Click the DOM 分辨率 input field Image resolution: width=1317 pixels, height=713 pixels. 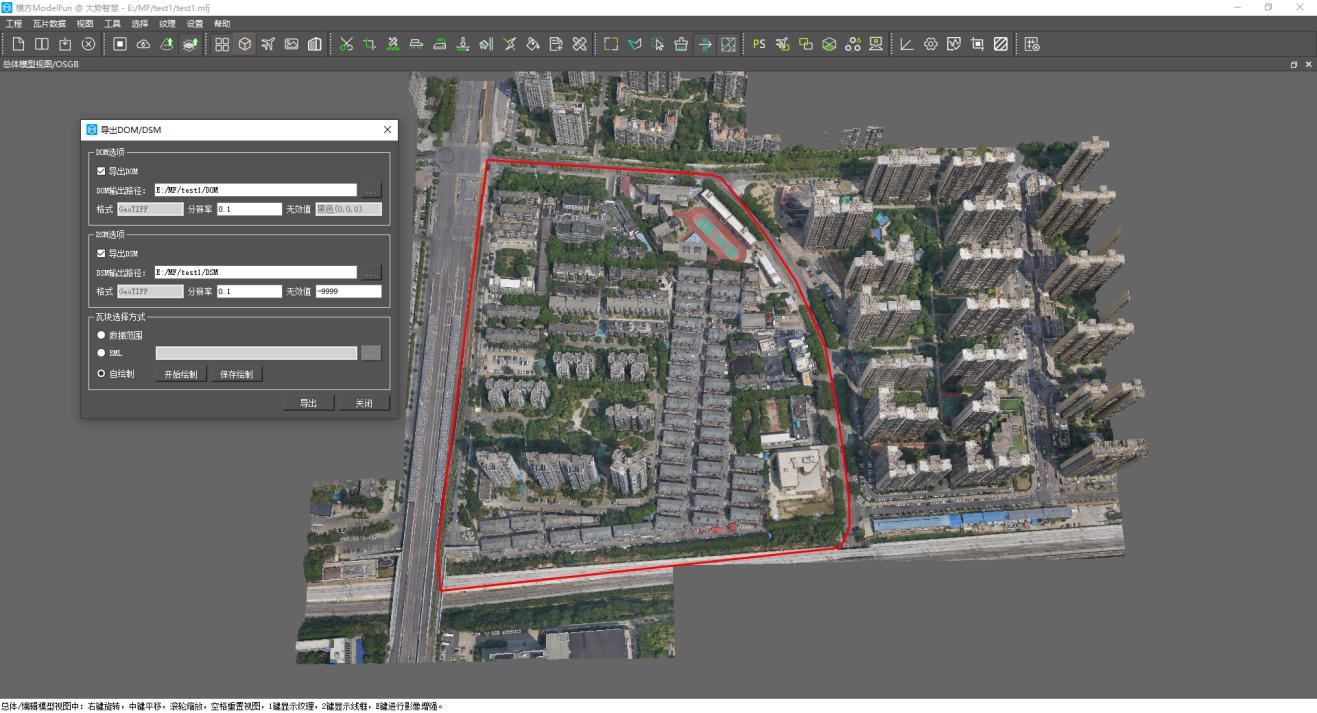point(249,209)
